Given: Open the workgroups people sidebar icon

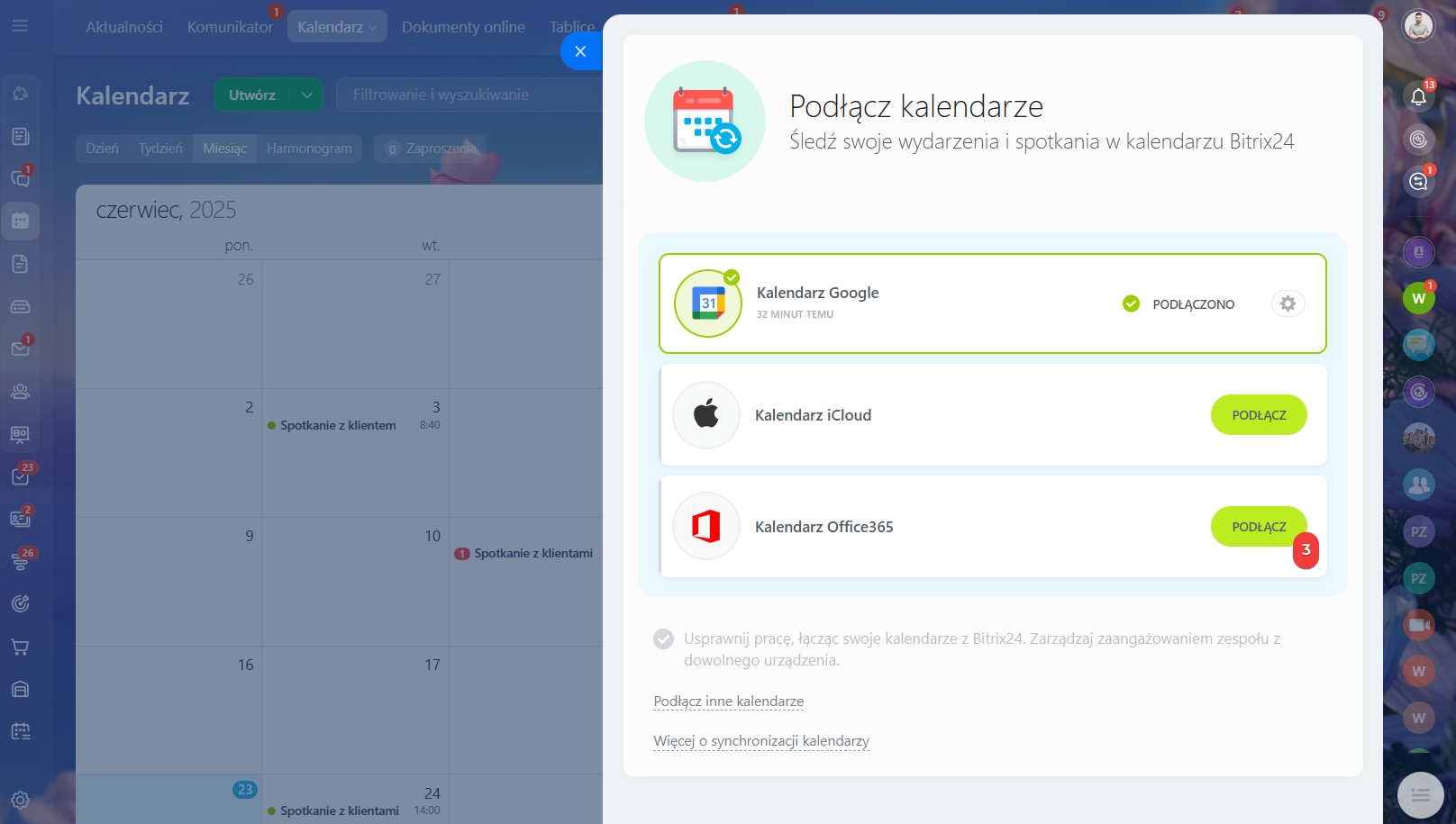Looking at the screenshot, I should coord(20,392).
